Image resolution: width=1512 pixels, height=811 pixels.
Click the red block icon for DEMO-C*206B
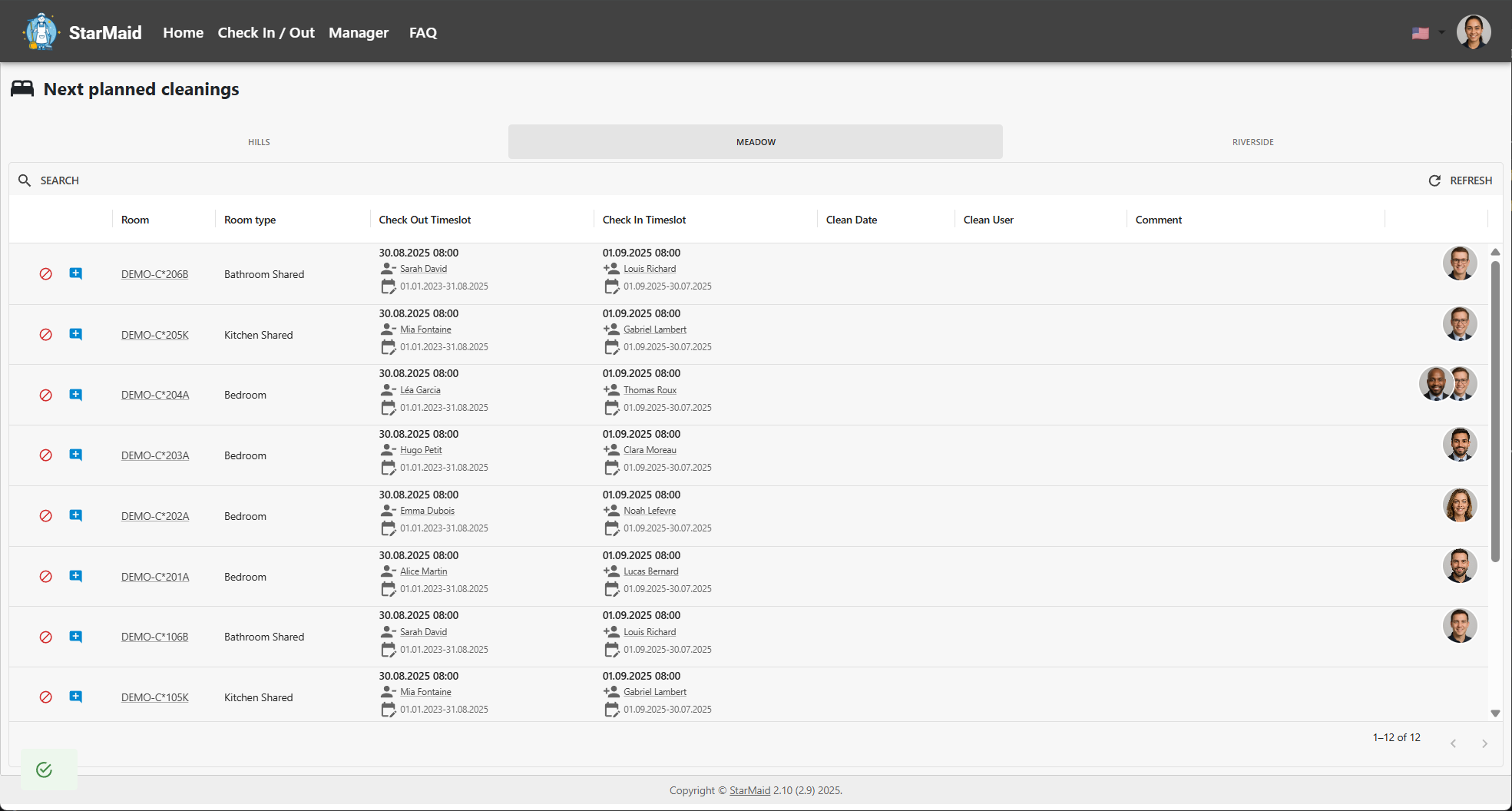point(46,274)
